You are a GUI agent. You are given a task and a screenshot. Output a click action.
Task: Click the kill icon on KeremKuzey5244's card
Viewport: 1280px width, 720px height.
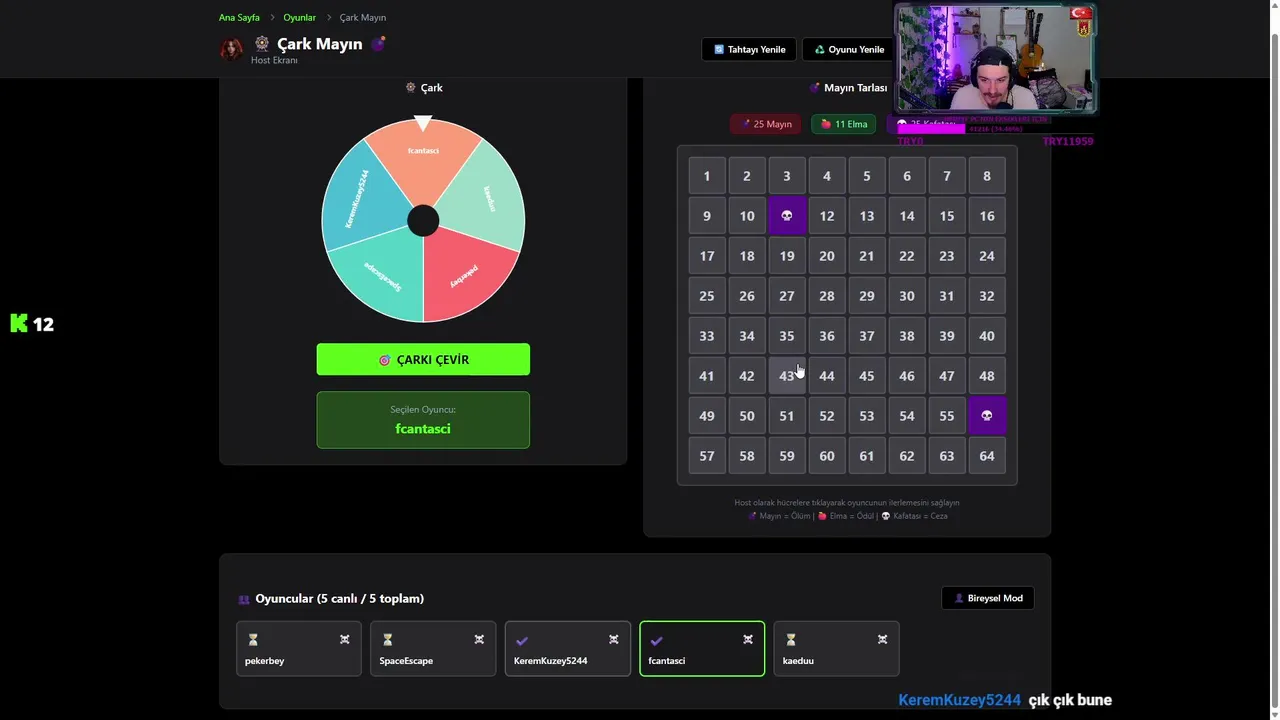613,640
